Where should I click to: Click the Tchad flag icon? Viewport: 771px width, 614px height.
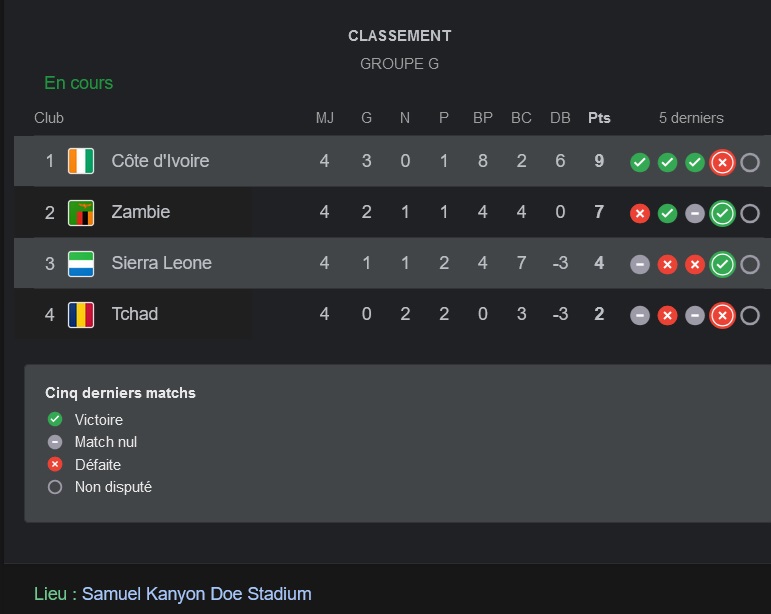pos(81,315)
